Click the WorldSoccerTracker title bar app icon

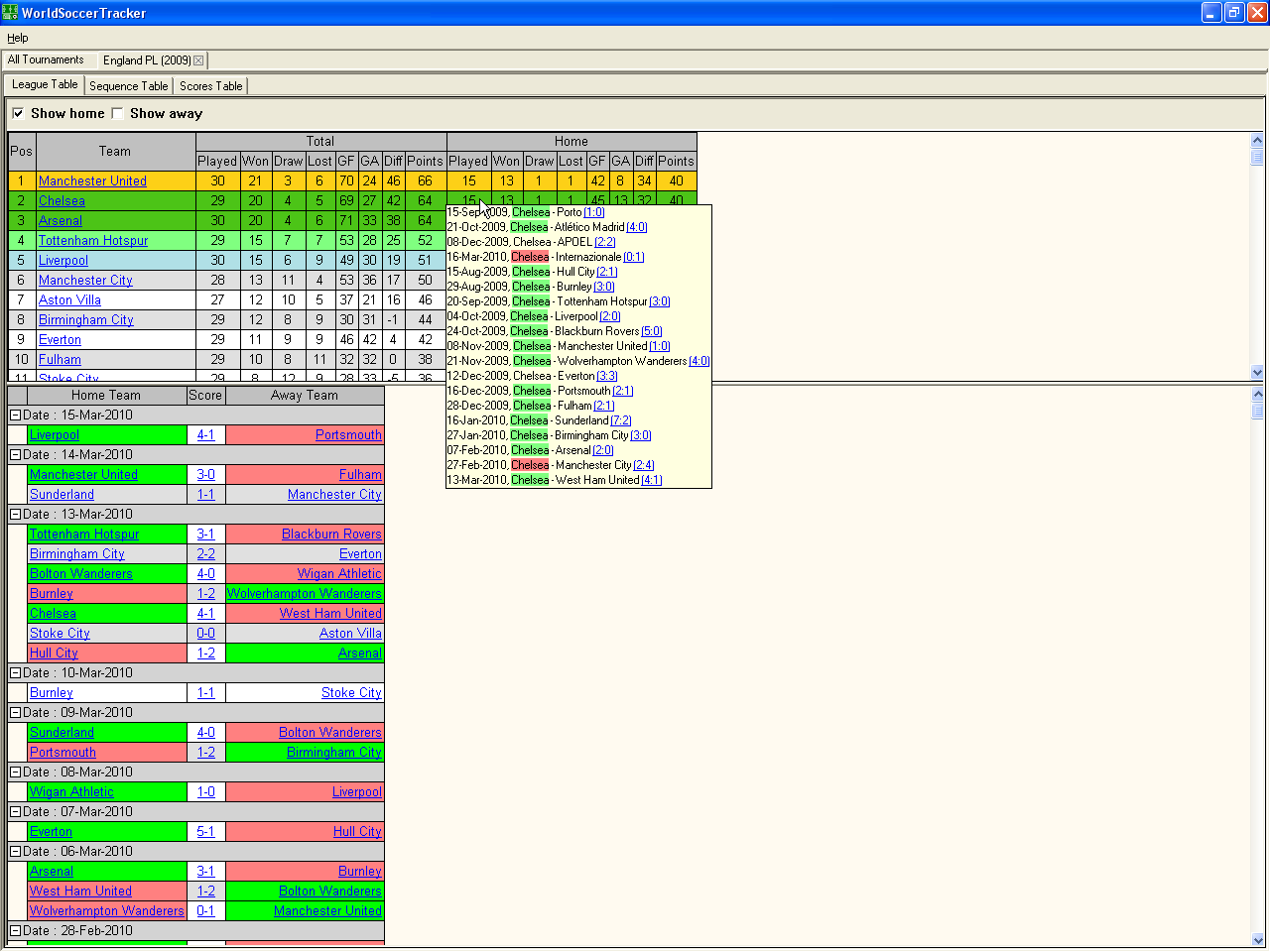tap(10, 12)
